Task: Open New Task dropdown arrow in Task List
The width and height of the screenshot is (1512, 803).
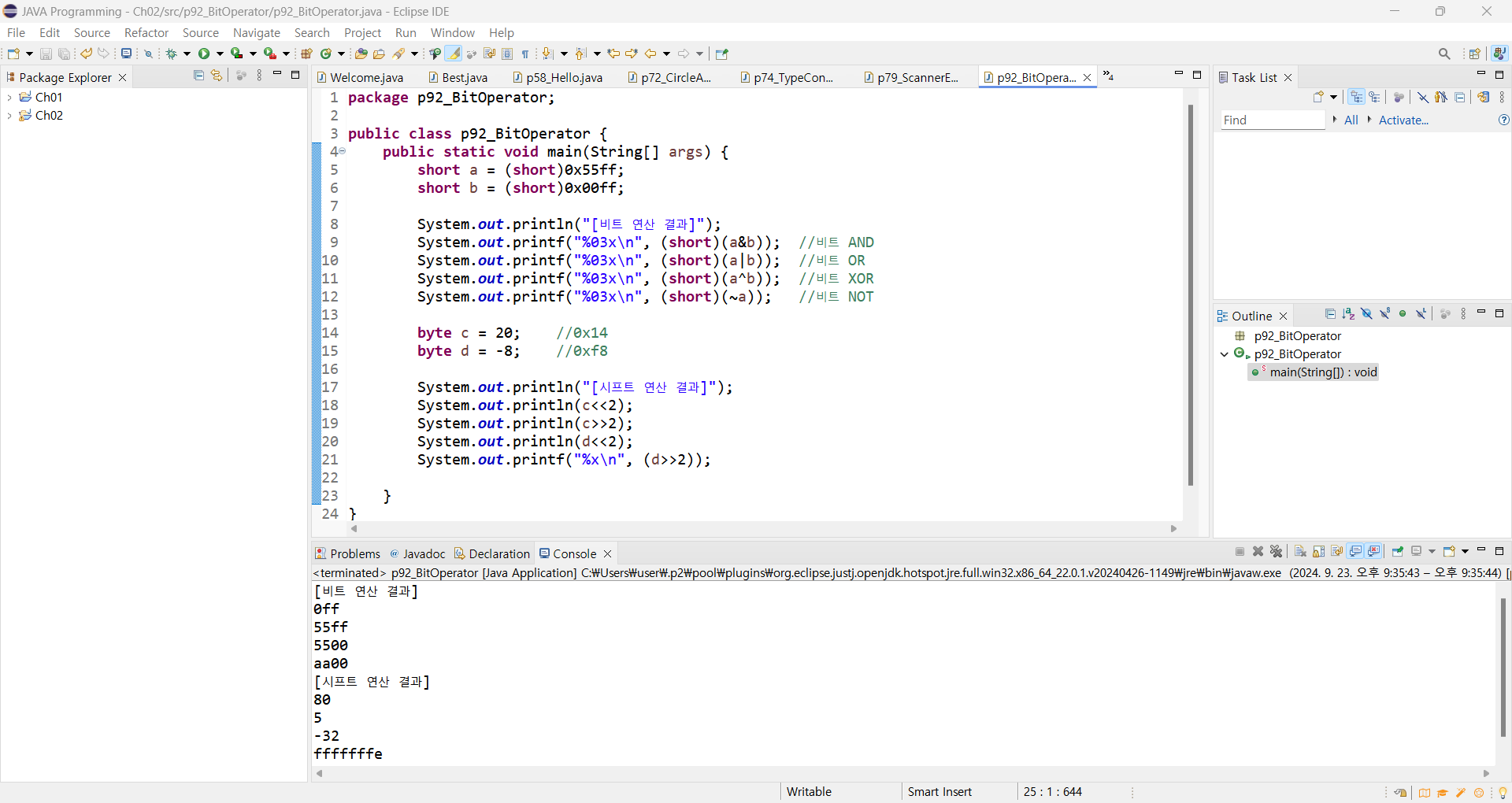Action: click(x=1333, y=97)
